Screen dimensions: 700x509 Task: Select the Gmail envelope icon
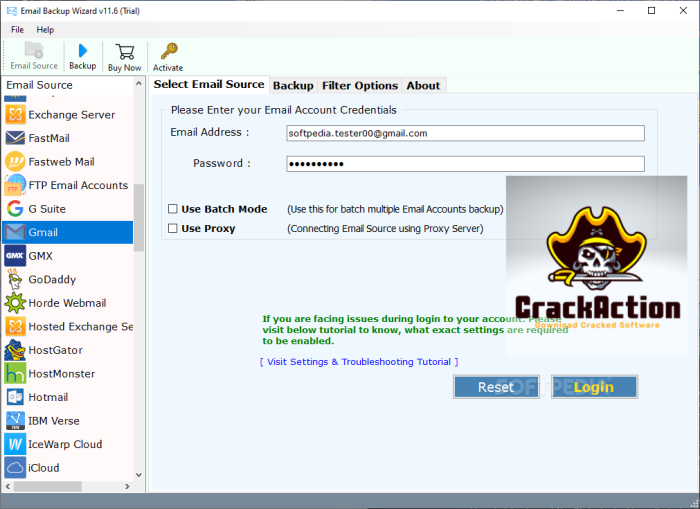click(x=15, y=232)
